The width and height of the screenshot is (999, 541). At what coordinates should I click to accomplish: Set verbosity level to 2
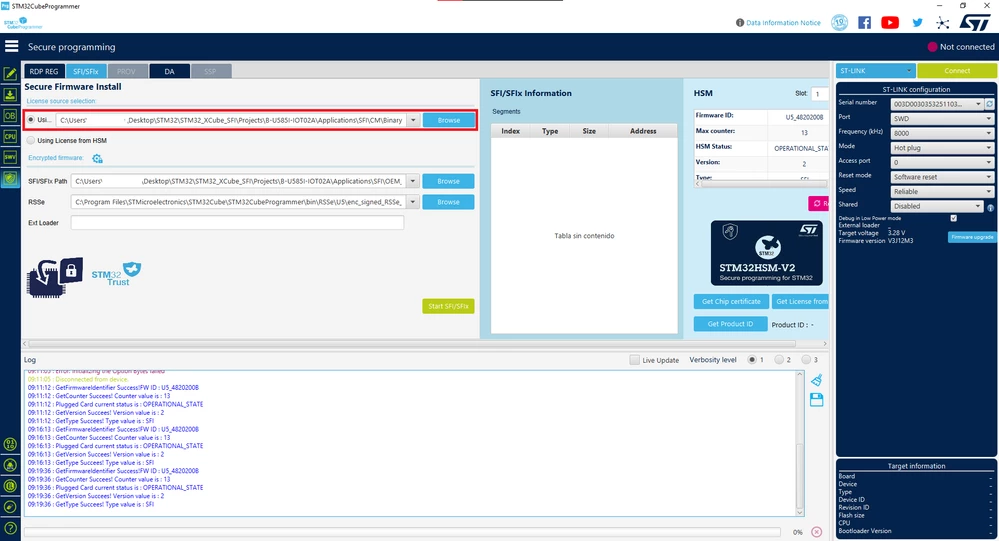pyautogui.click(x=779, y=360)
